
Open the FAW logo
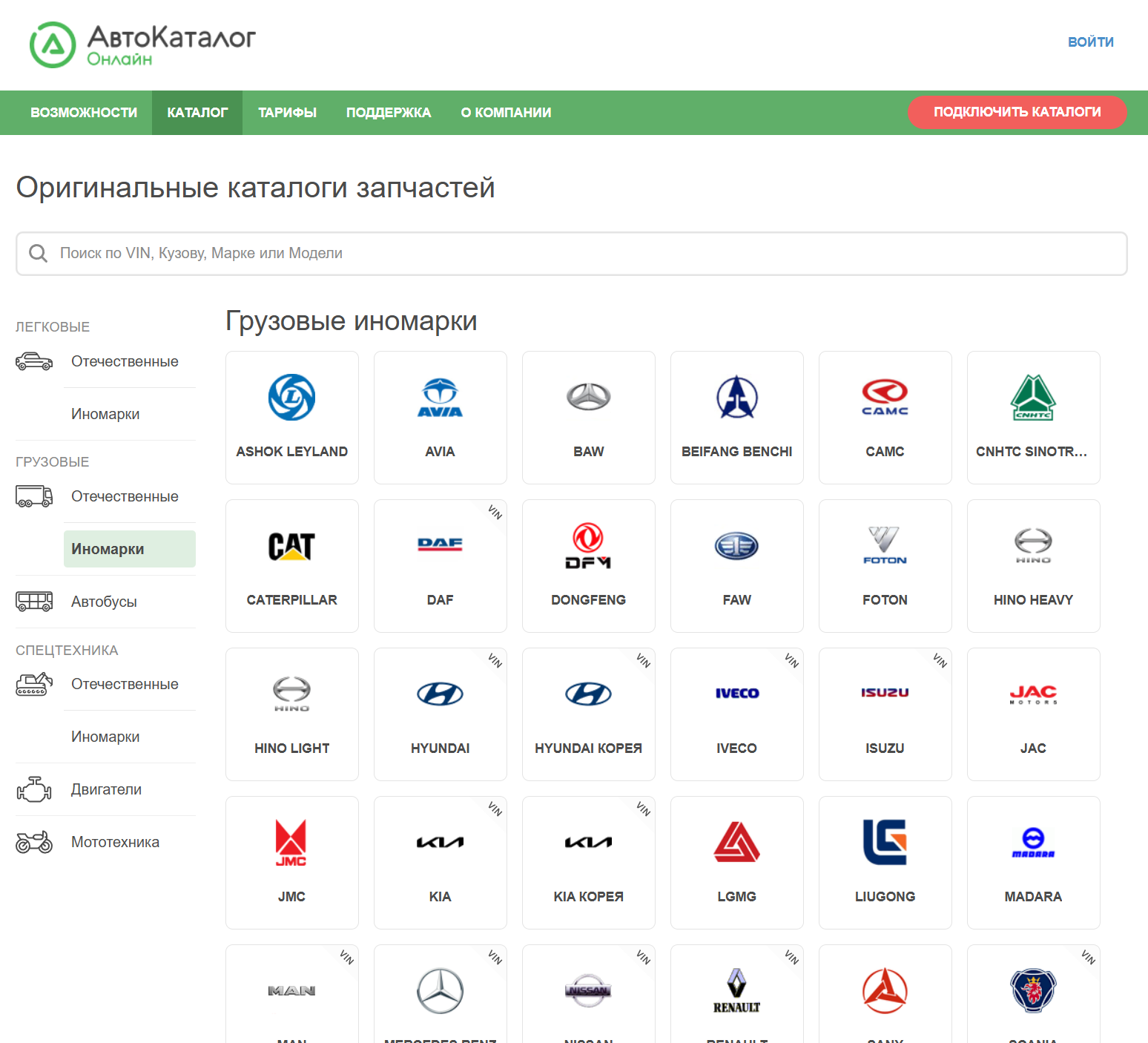tap(737, 546)
